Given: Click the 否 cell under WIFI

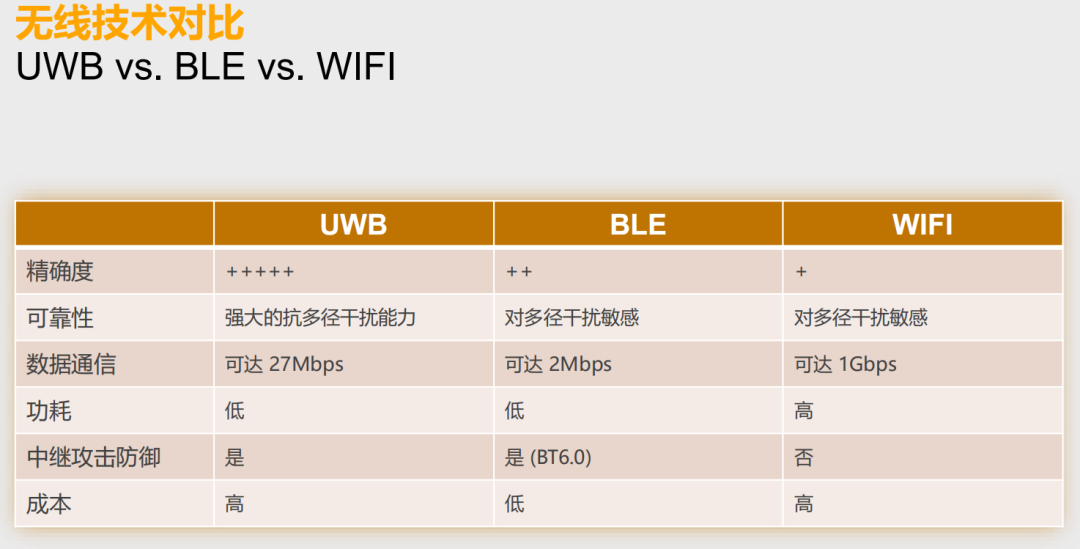Looking at the screenshot, I should [x=804, y=457].
